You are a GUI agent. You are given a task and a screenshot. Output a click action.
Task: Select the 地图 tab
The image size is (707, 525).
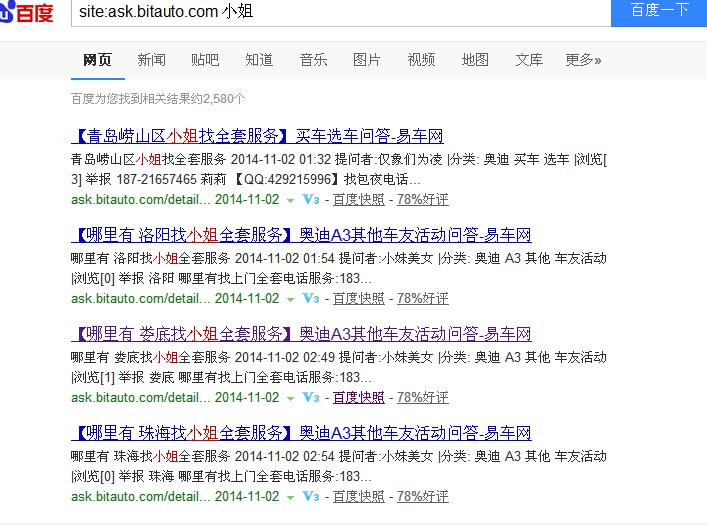(475, 60)
